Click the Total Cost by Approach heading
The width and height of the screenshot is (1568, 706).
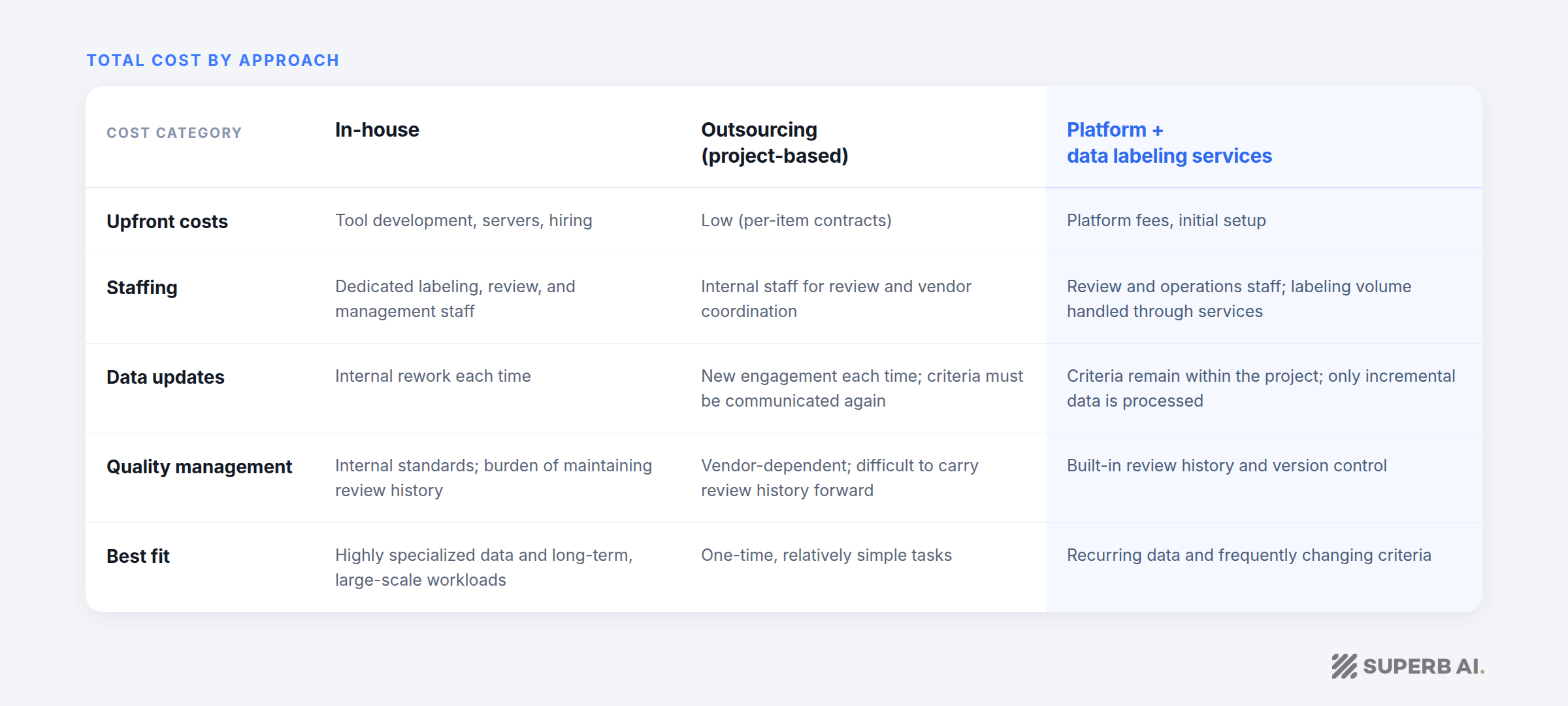213,60
